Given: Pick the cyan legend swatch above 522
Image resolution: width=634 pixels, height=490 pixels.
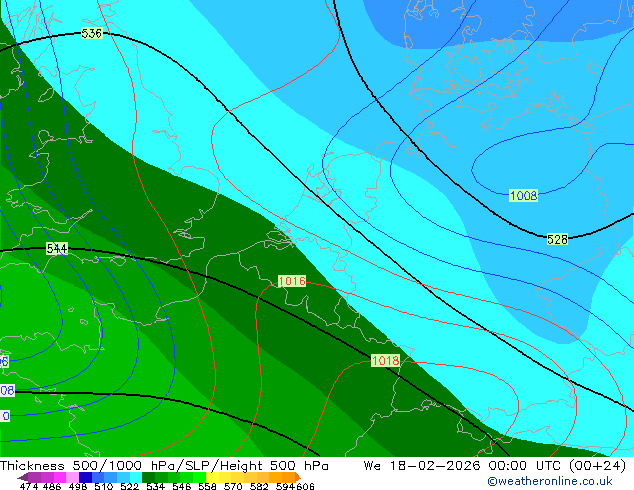Looking at the screenshot, I should [x=136, y=477].
